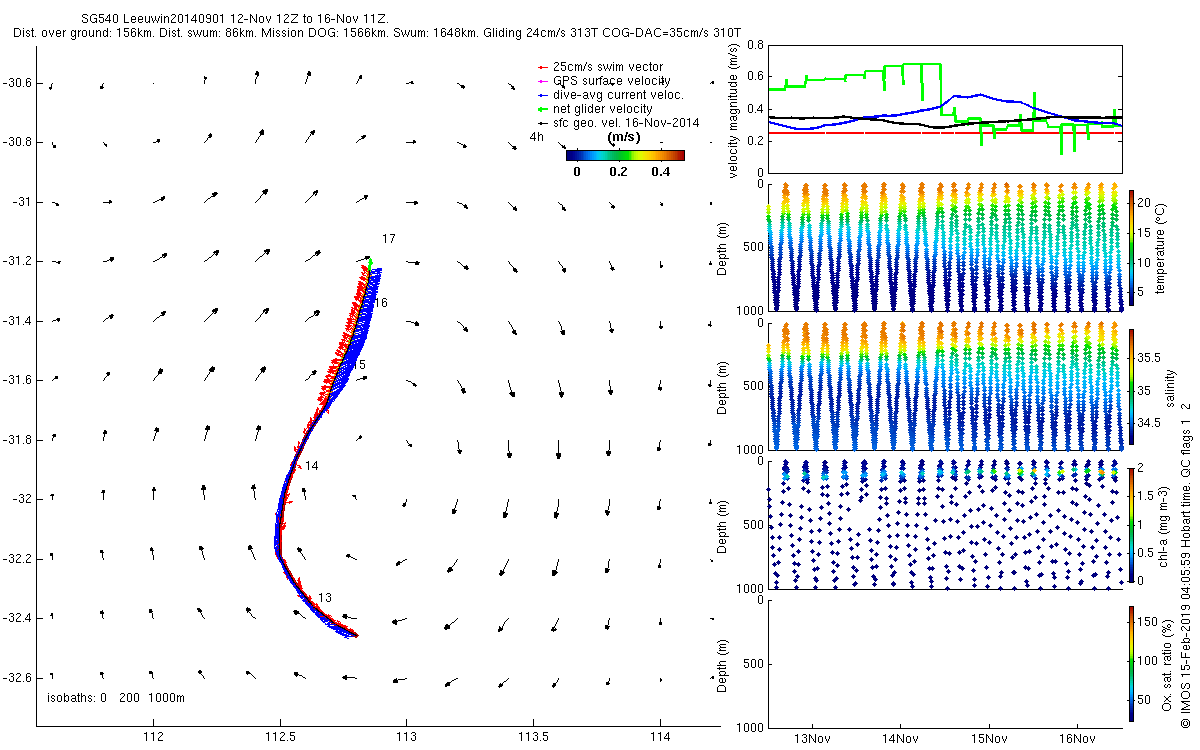The height and width of the screenshot is (750, 1200).
Task: Click the '1.5' chl-a colorbar tick
Action: pos(1145,495)
